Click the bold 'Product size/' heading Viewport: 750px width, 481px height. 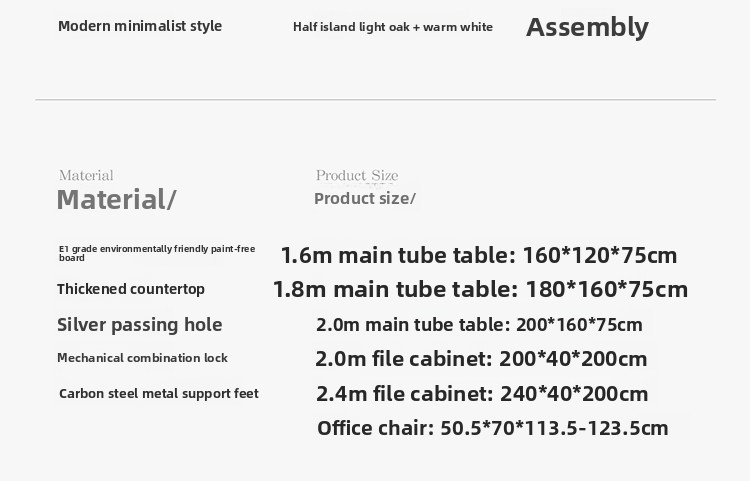(365, 198)
